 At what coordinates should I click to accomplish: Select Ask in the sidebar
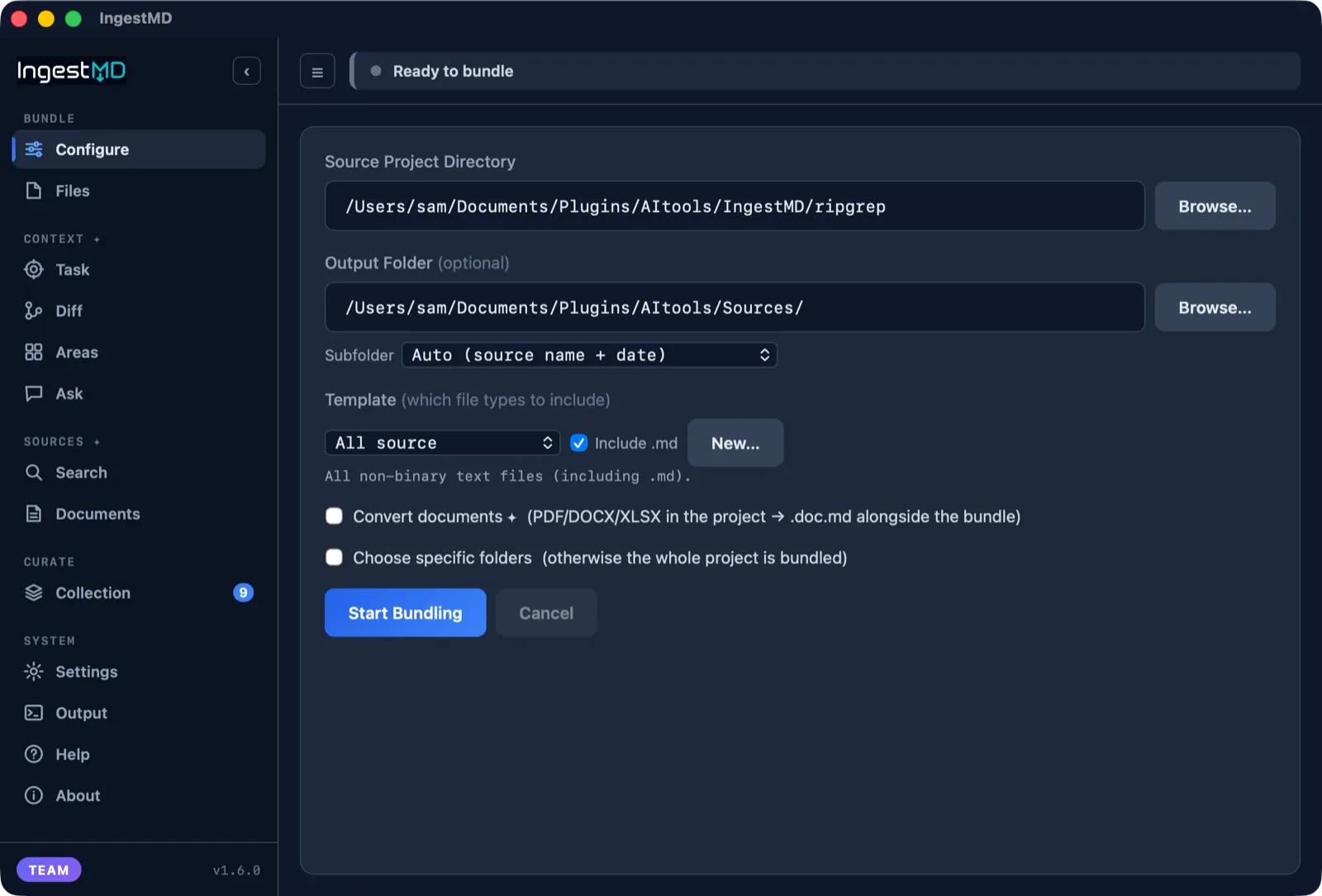pyautogui.click(x=139, y=393)
